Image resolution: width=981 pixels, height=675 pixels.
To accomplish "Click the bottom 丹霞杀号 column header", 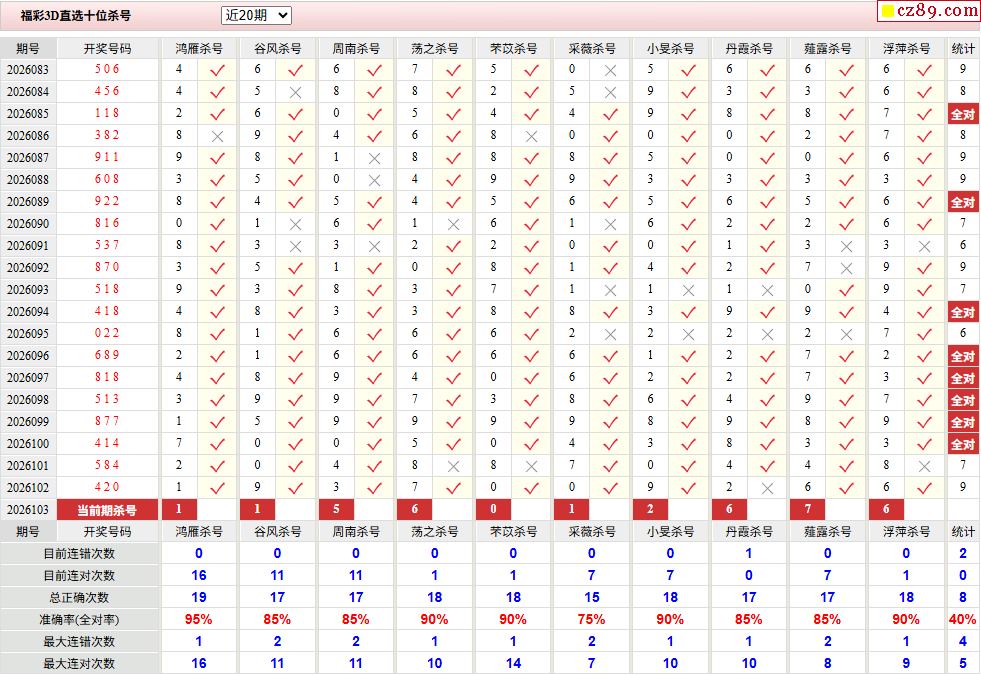I will 750,532.
